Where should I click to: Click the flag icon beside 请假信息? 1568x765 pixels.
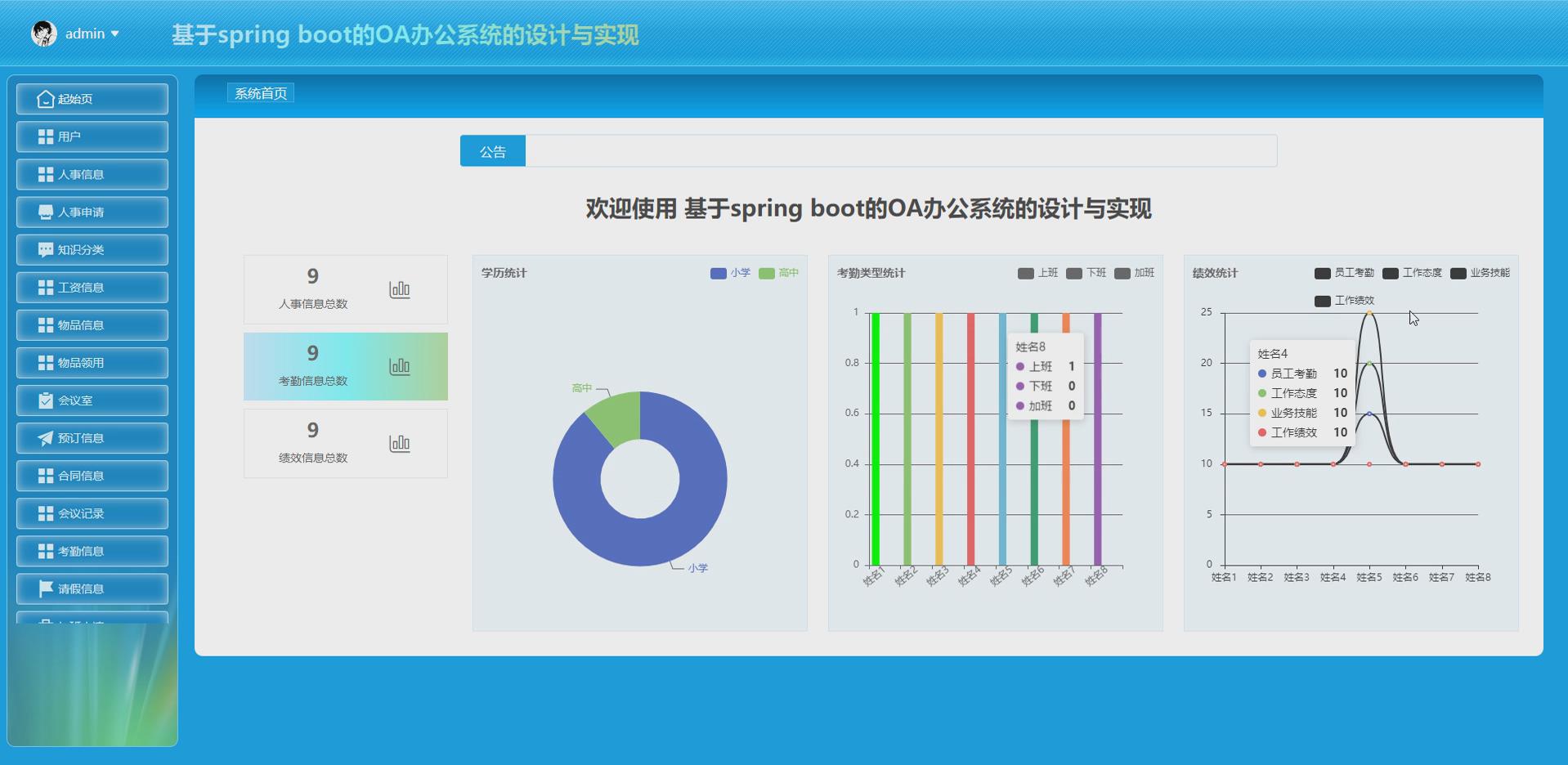point(46,588)
